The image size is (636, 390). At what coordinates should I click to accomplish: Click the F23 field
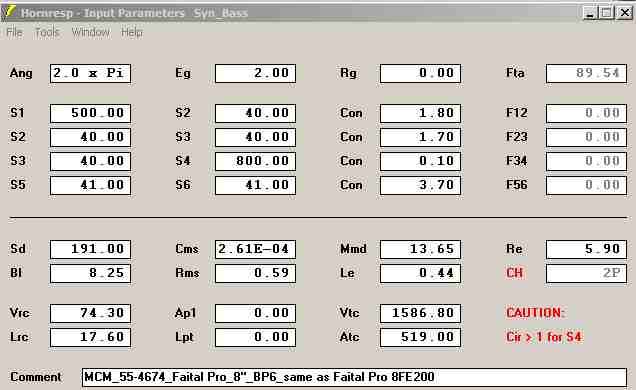click(x=586, y=137)
